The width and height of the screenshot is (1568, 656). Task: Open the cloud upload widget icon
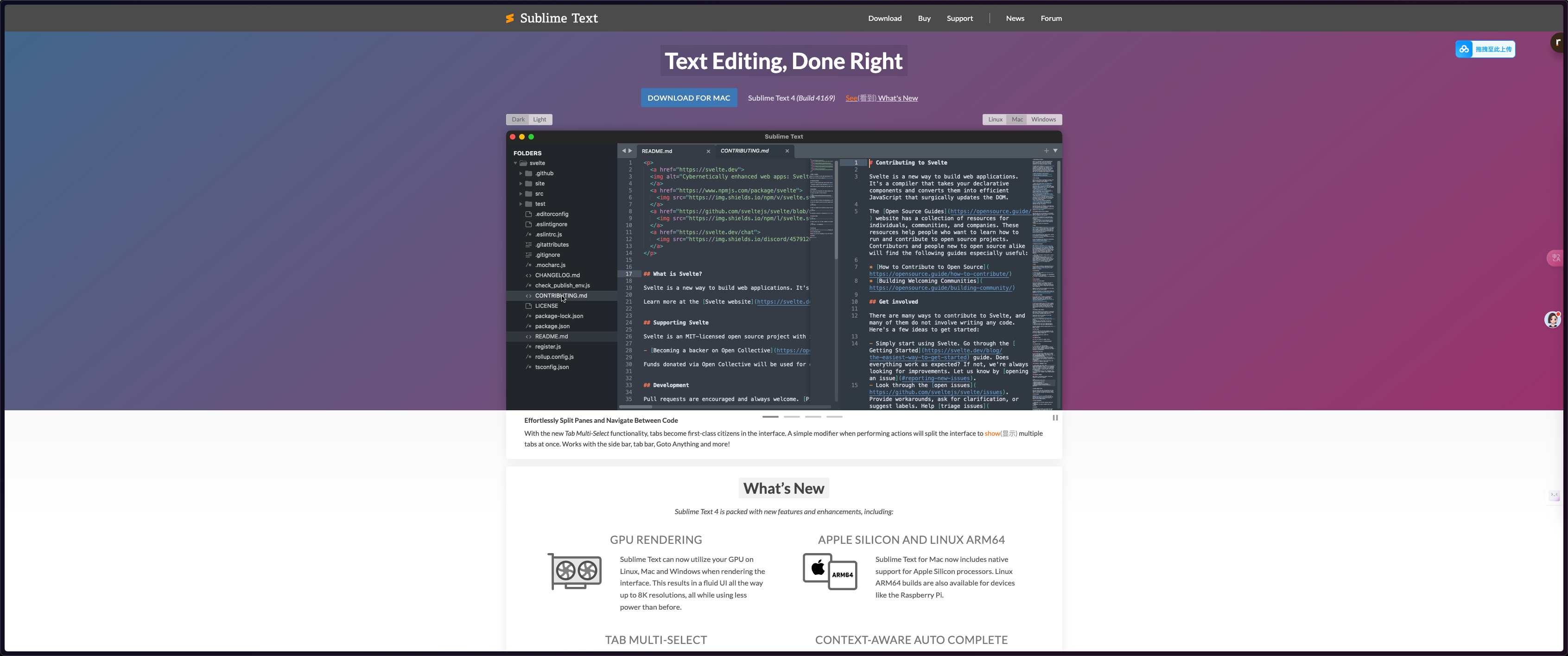pos(1464,49)
